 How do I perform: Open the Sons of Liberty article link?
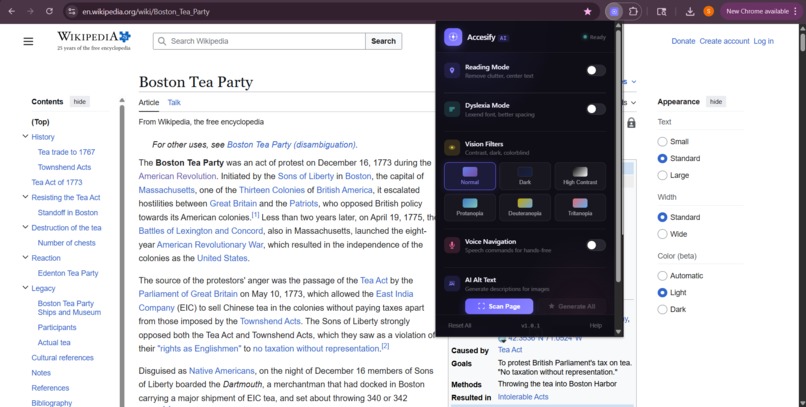tap(306, 176)
